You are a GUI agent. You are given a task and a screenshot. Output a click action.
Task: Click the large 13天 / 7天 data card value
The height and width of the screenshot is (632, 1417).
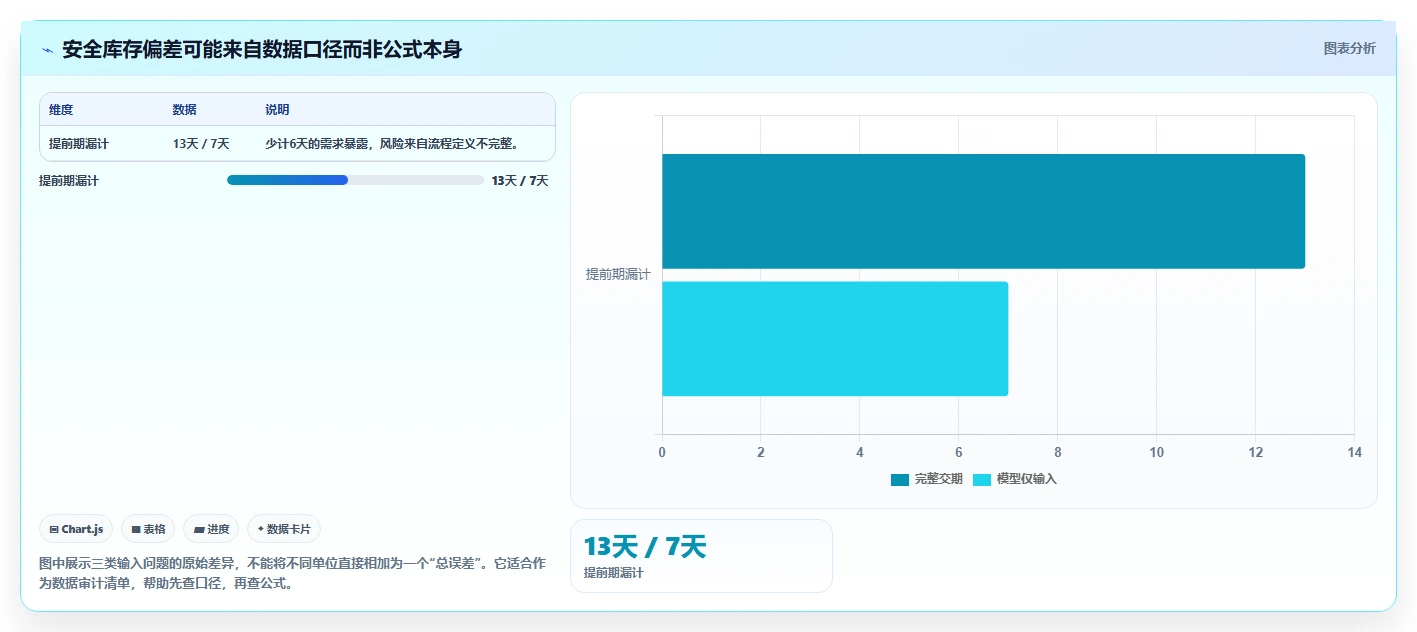[645, 546]
